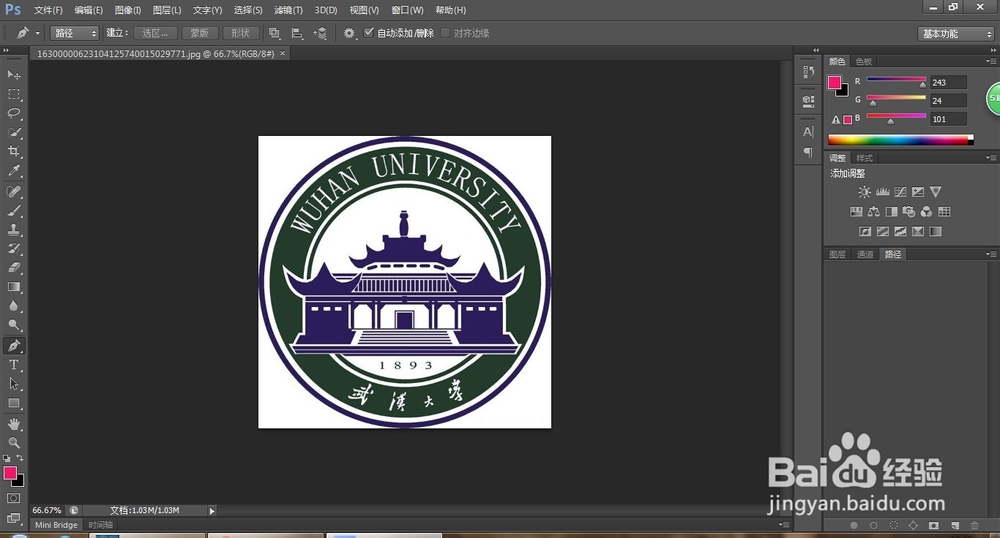The width and height of the screenshot is (1000, 538).
Task: Open the Adjustments panel flyout menu
Action: [x=990, y=157]
